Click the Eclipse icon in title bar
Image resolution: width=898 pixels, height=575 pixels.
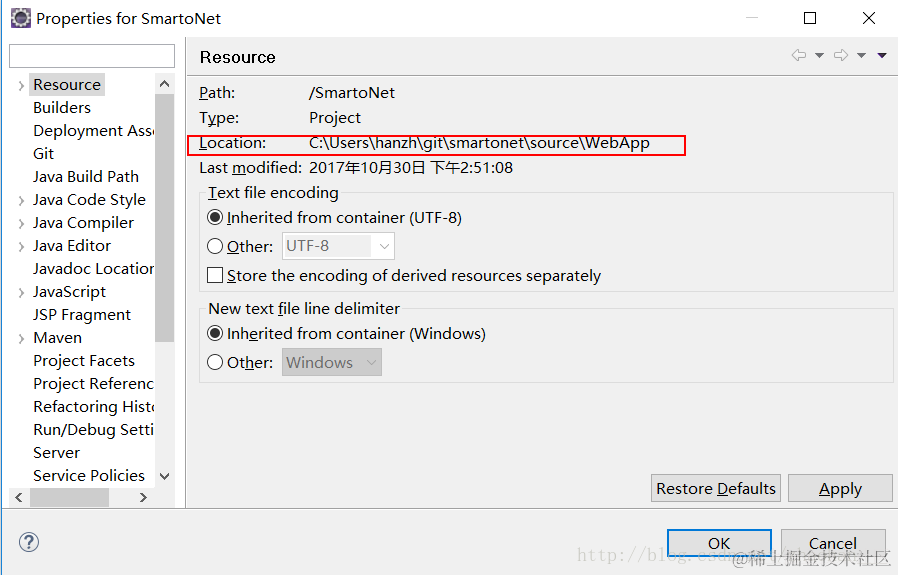(x=21, y=18)
